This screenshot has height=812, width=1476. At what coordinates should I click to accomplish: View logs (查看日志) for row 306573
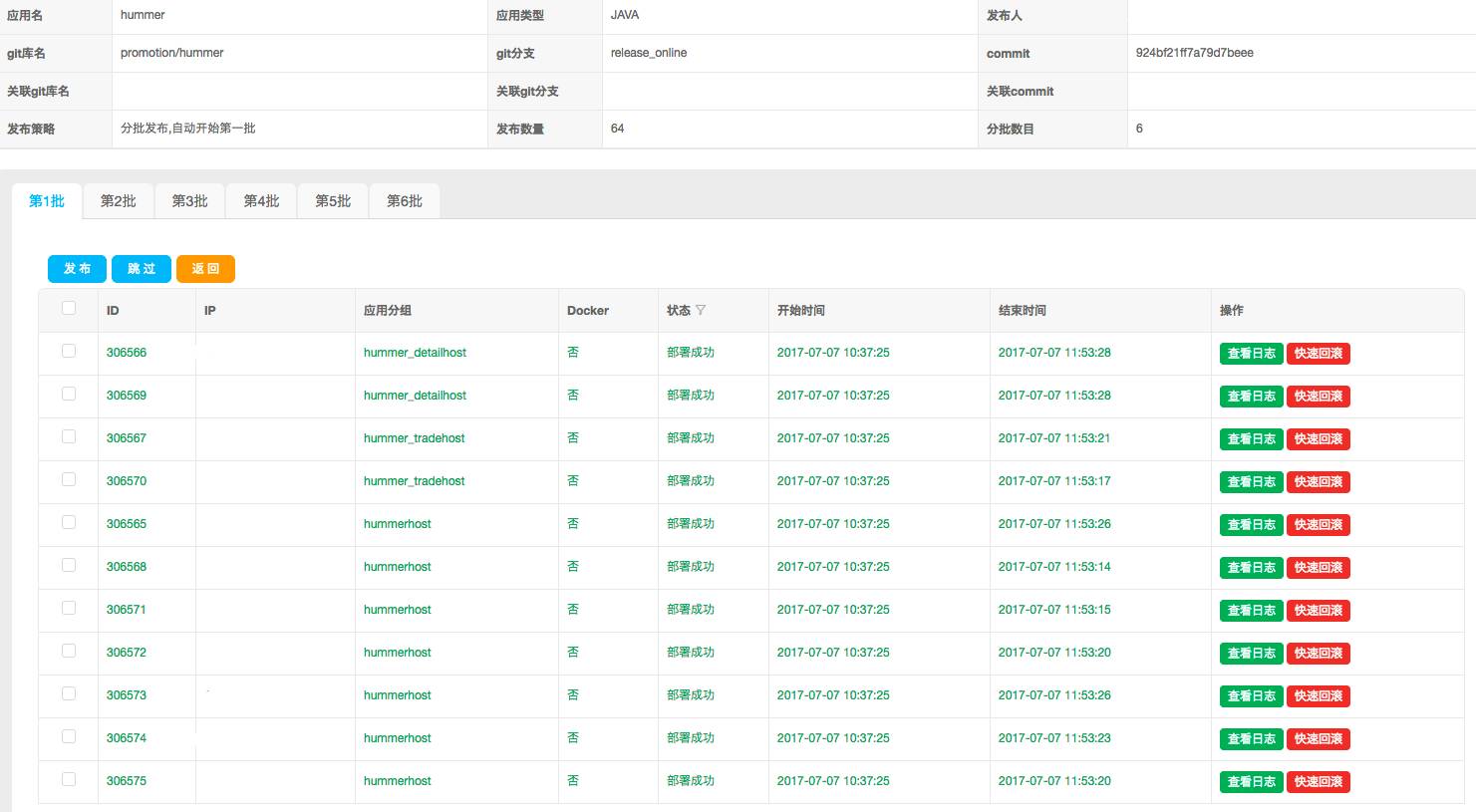pyautogui.click(x=1252, y=696)
